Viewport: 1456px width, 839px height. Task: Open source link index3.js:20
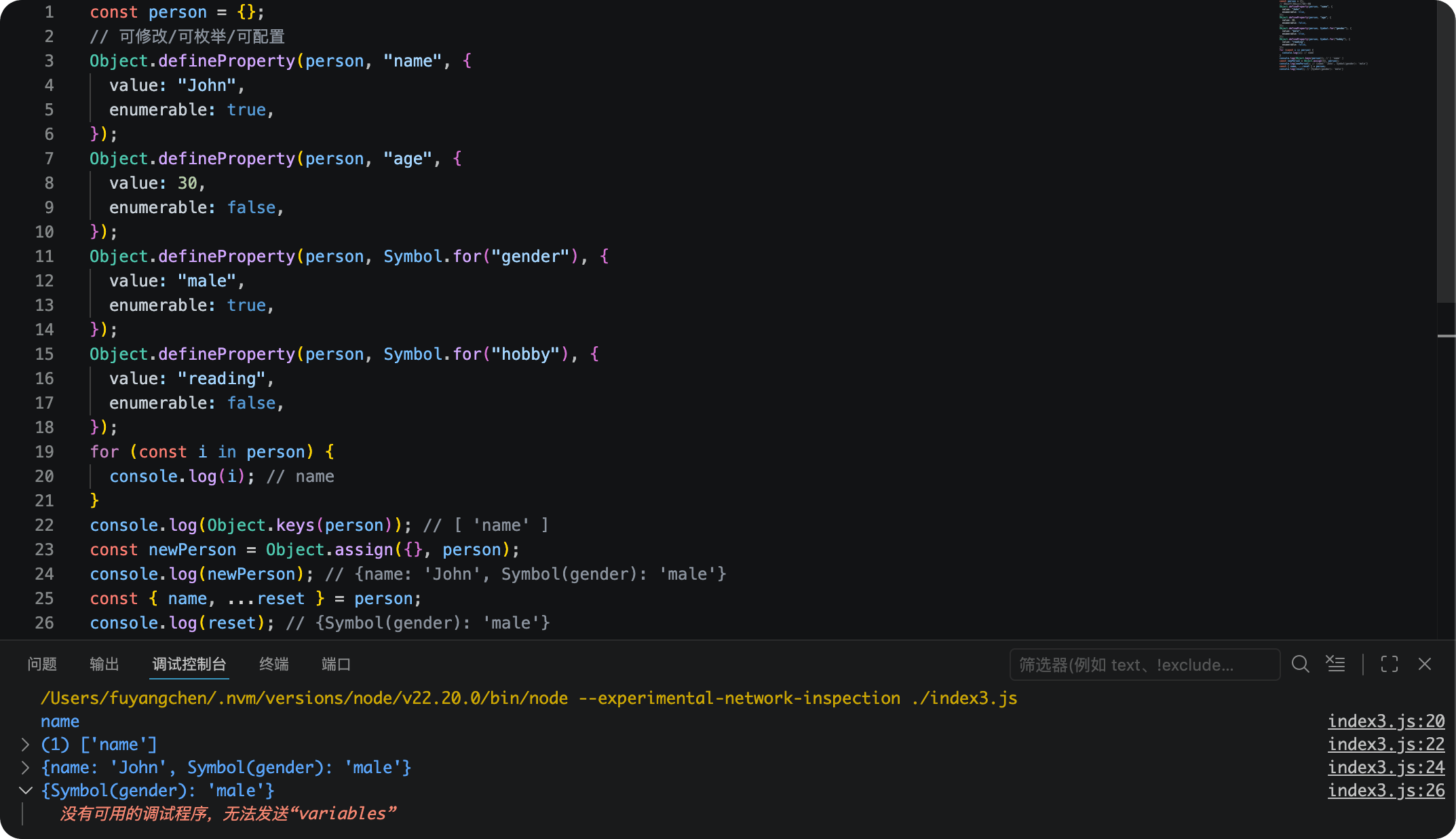(1386, 721)
